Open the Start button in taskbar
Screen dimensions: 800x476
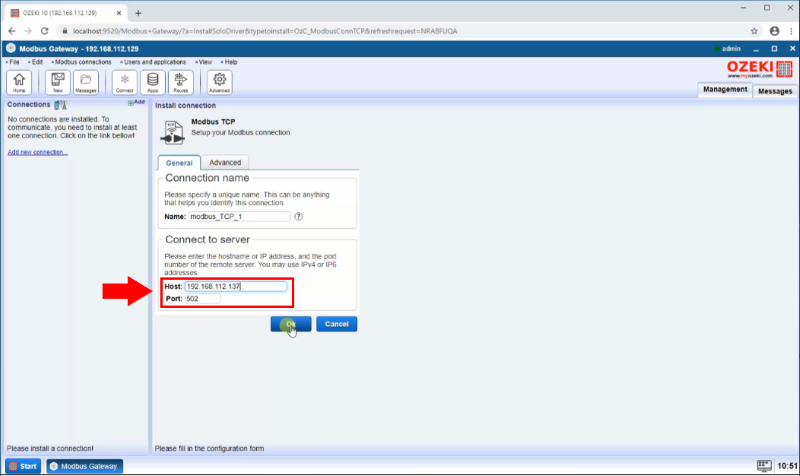pos(23,466)
